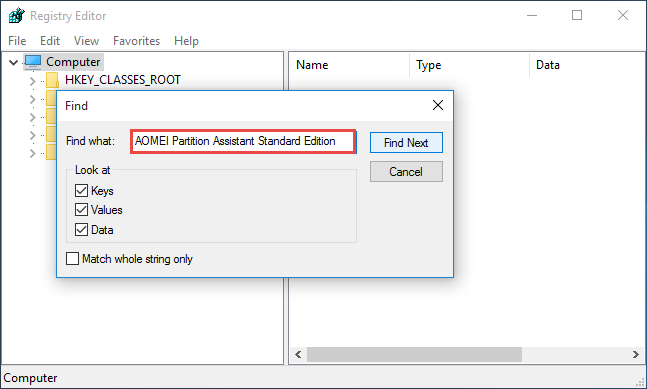Click the HKEY_CLASSES_ROOT folder icon

point(52,80)
